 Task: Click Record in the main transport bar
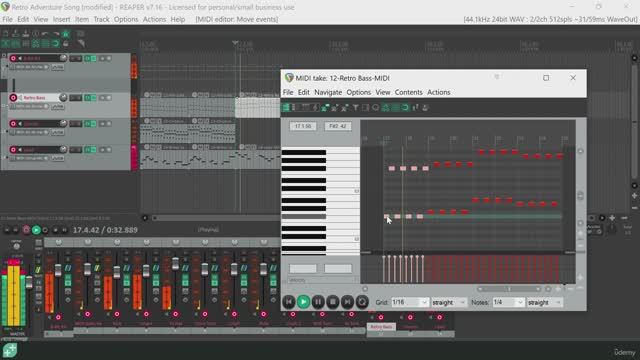click(26, 230)
